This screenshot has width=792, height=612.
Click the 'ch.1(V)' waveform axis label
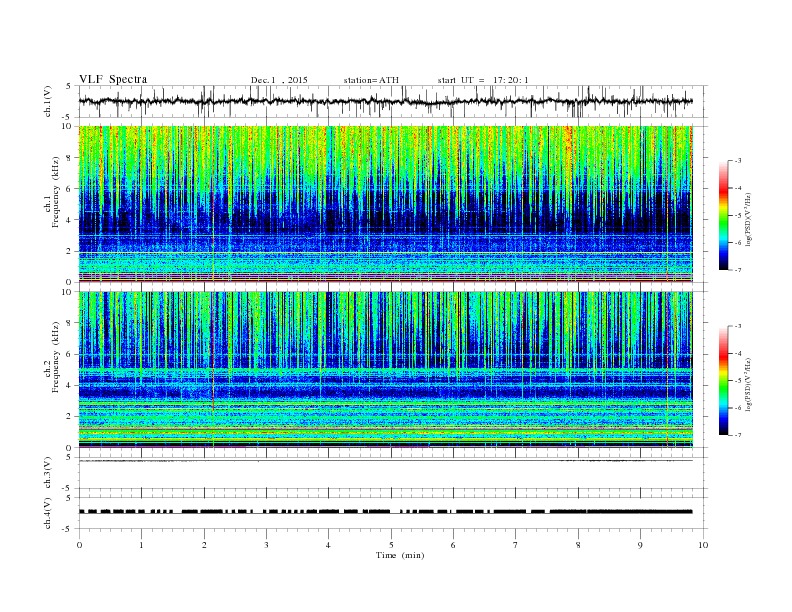click(48, 101)
